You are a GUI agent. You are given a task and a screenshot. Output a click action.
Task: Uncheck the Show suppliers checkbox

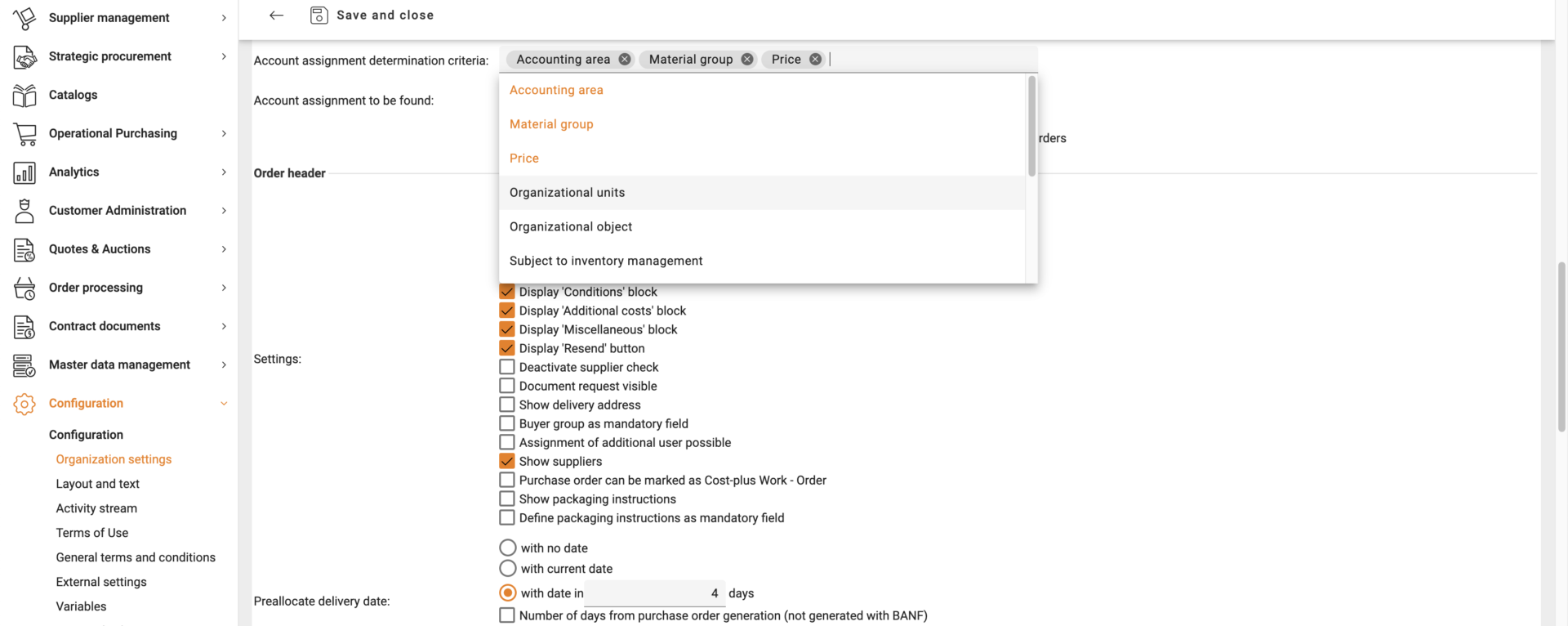click(507, 461)
